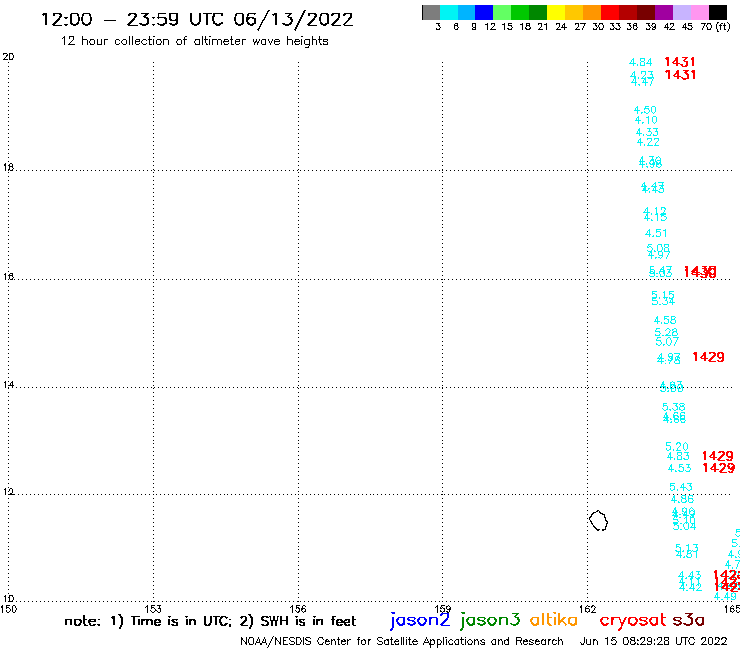Click the latitude axis label 20
This screenshot has height=650, width=740.
[8, 57]
